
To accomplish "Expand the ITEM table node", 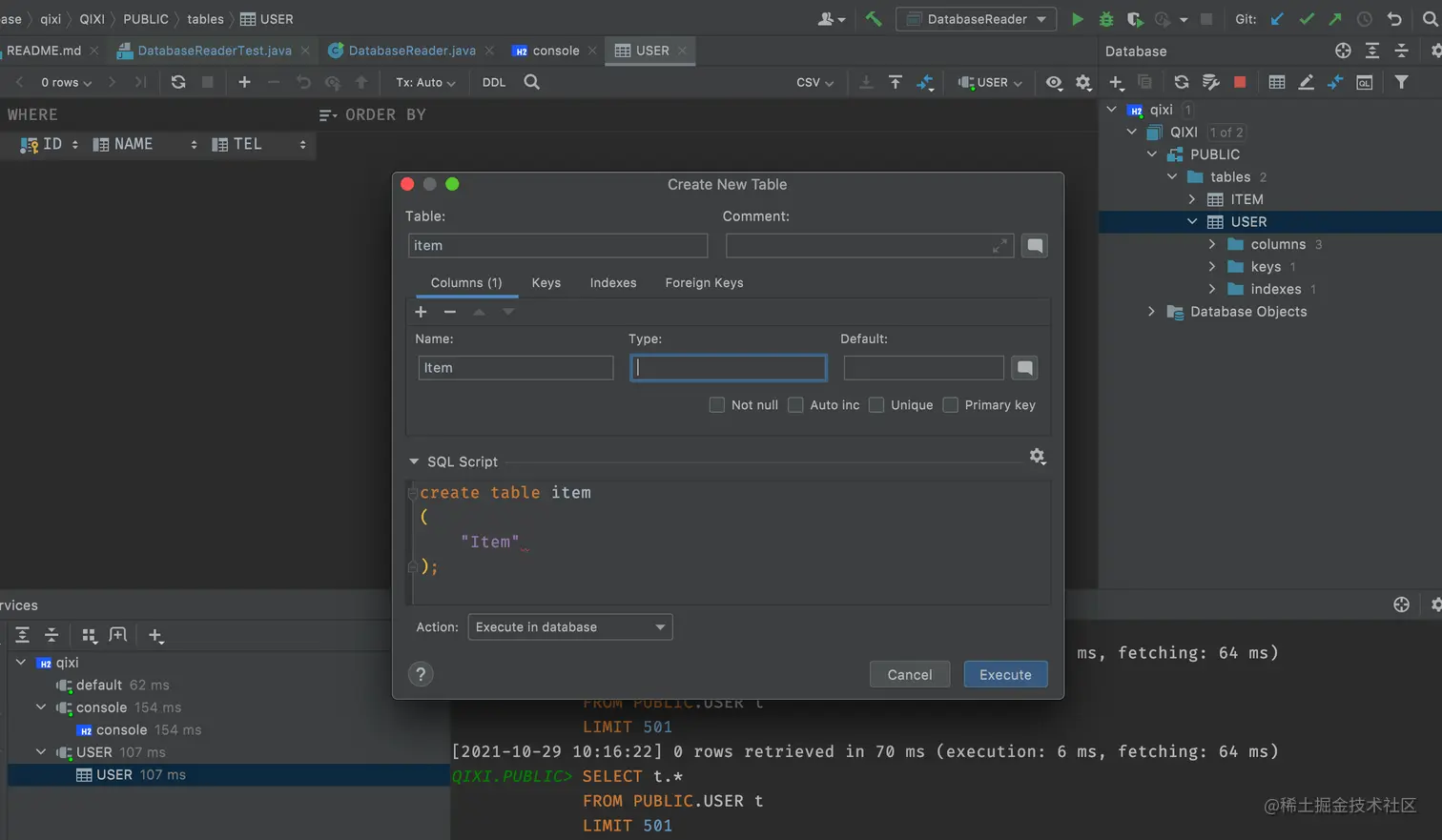I will (x=1192, y=199).
